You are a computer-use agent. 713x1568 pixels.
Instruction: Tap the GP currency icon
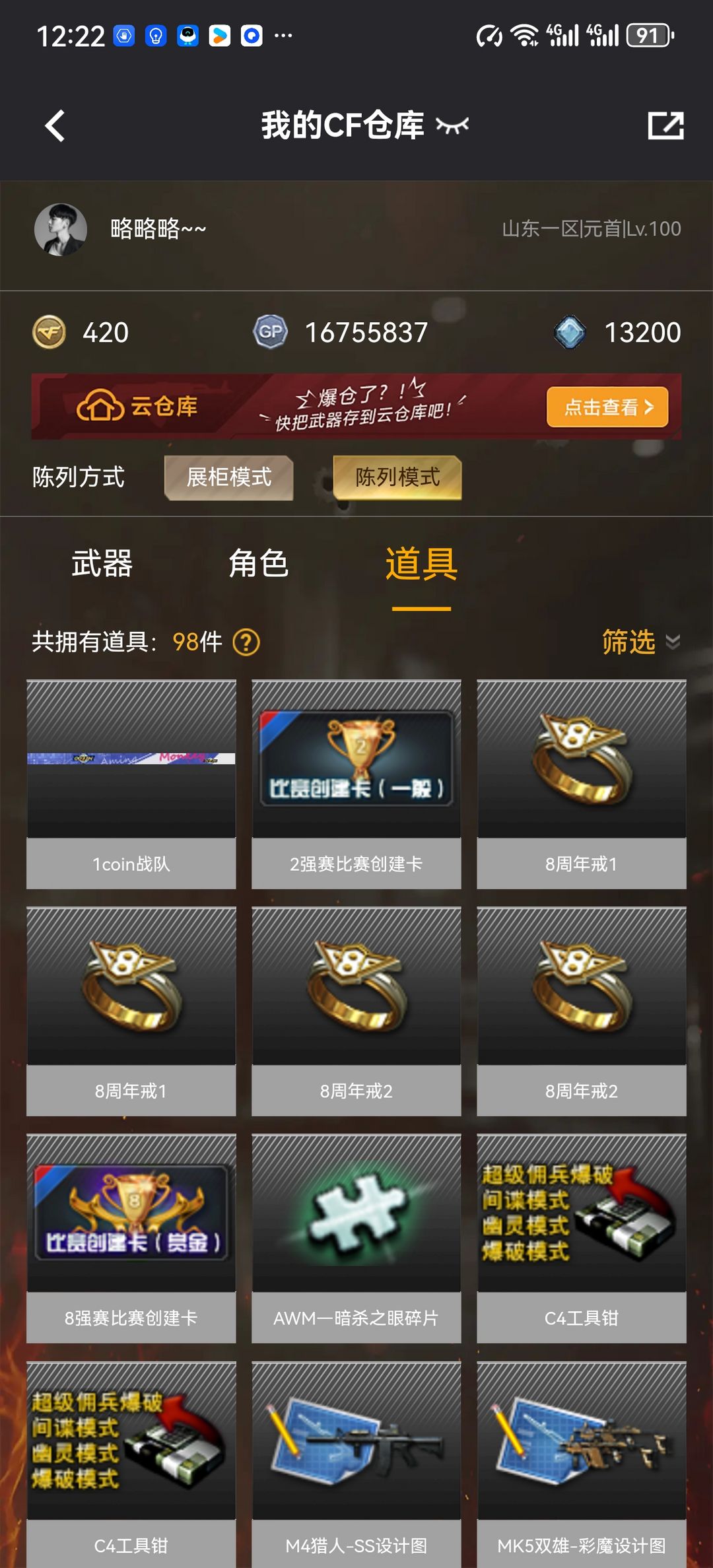271,332
